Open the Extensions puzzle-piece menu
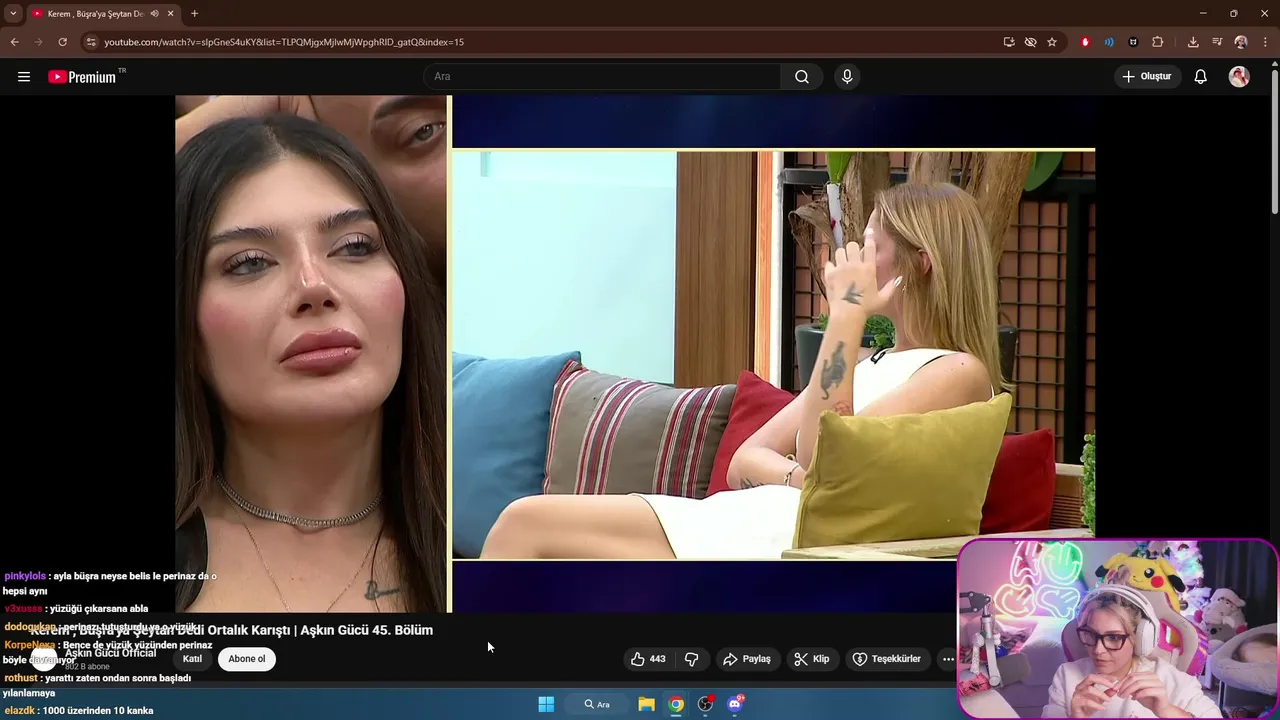This screenshot has width=1280, height=720. click(x=1158, y=42)
